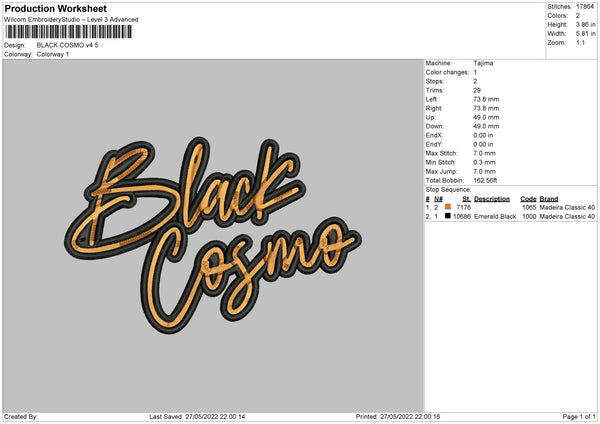Image resolution: width=600 pixels, height=424 pixels.
Task: Click 'Wilcom EmbroideryStudio – Level 3 Advanced' text
Action: (x=71, y=20)
